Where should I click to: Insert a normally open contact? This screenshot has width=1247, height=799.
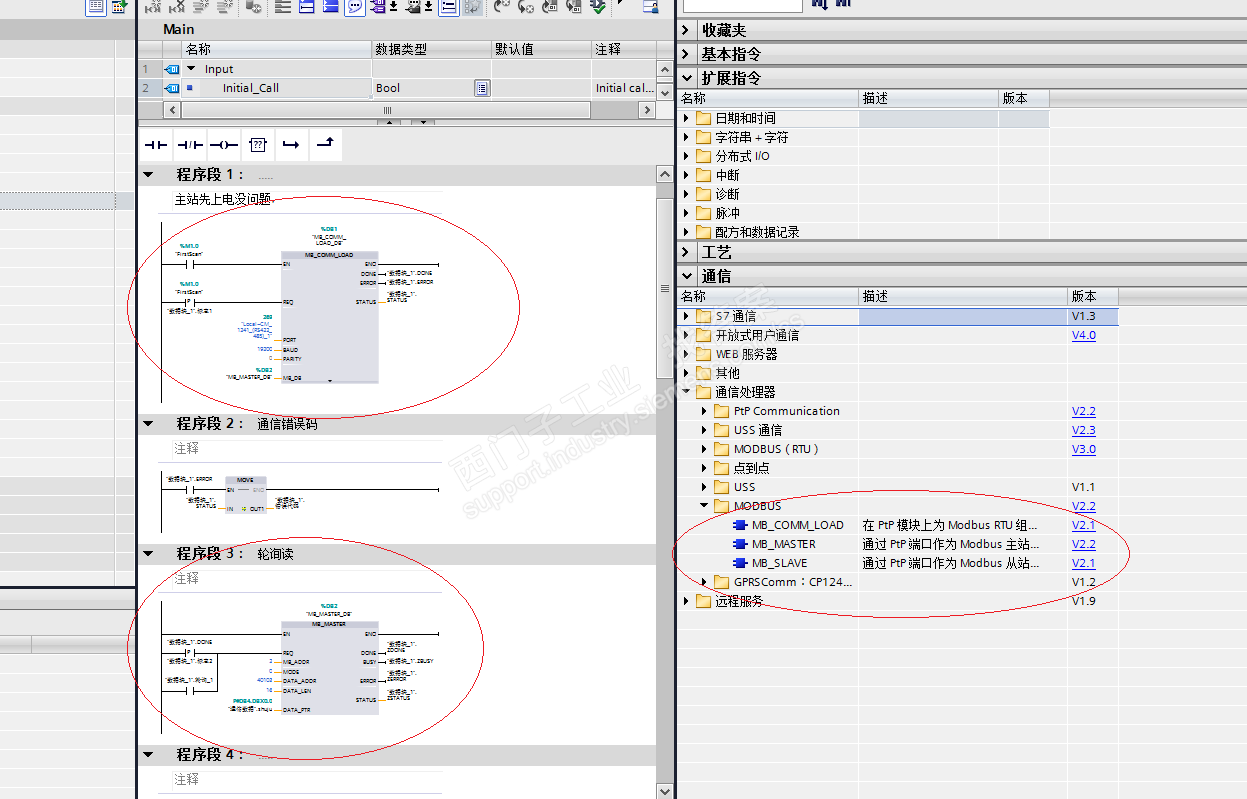[x=156, y=145]
